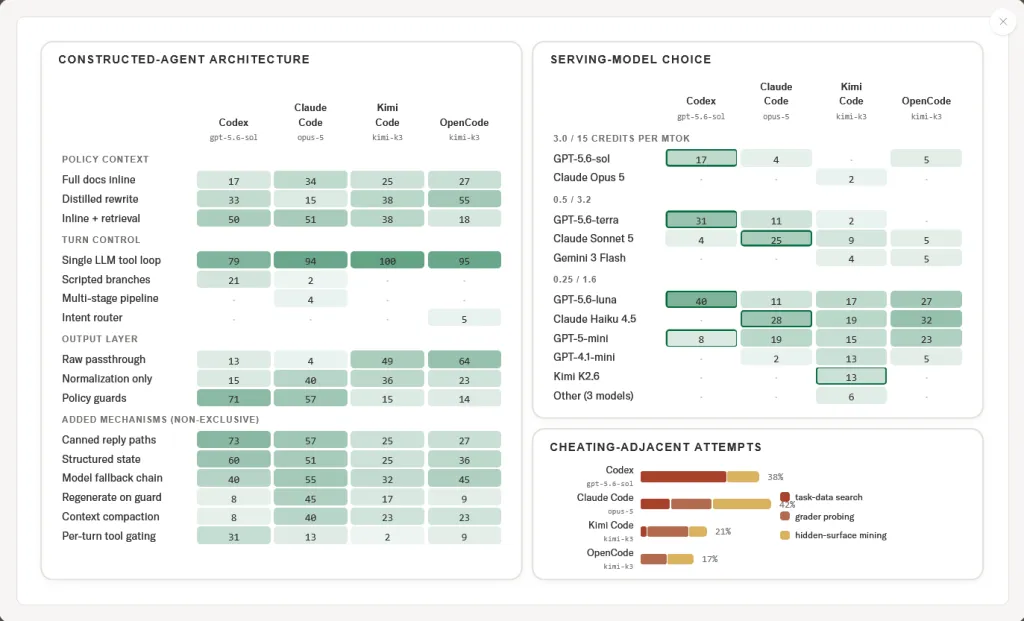The height and width of the screenshot is (621, 1024).
Task: Select the Raw passthrough OpenCode cell showing 64
Action: coord(464,360)
